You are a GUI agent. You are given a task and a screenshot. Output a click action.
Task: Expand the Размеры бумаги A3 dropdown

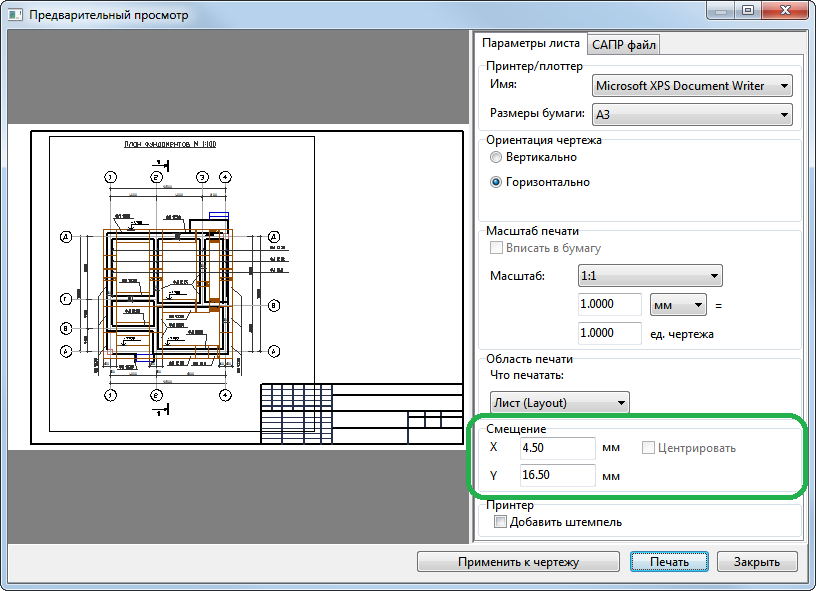(692, 115)
